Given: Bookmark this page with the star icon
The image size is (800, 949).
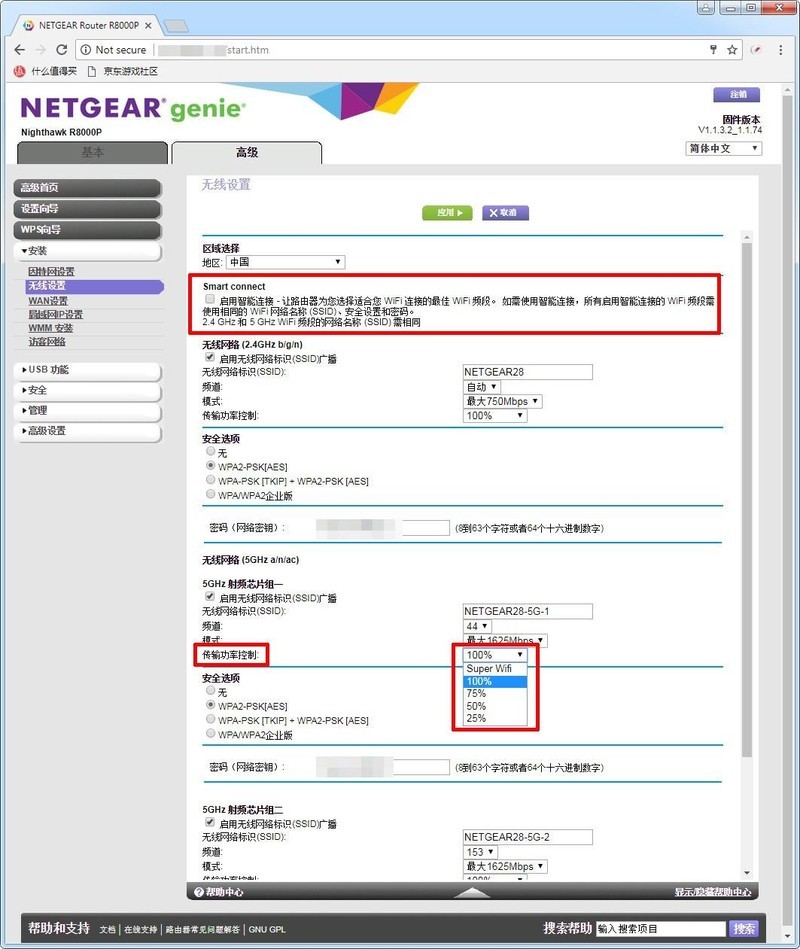Looking at the screenshot, I should pos(732,50).
